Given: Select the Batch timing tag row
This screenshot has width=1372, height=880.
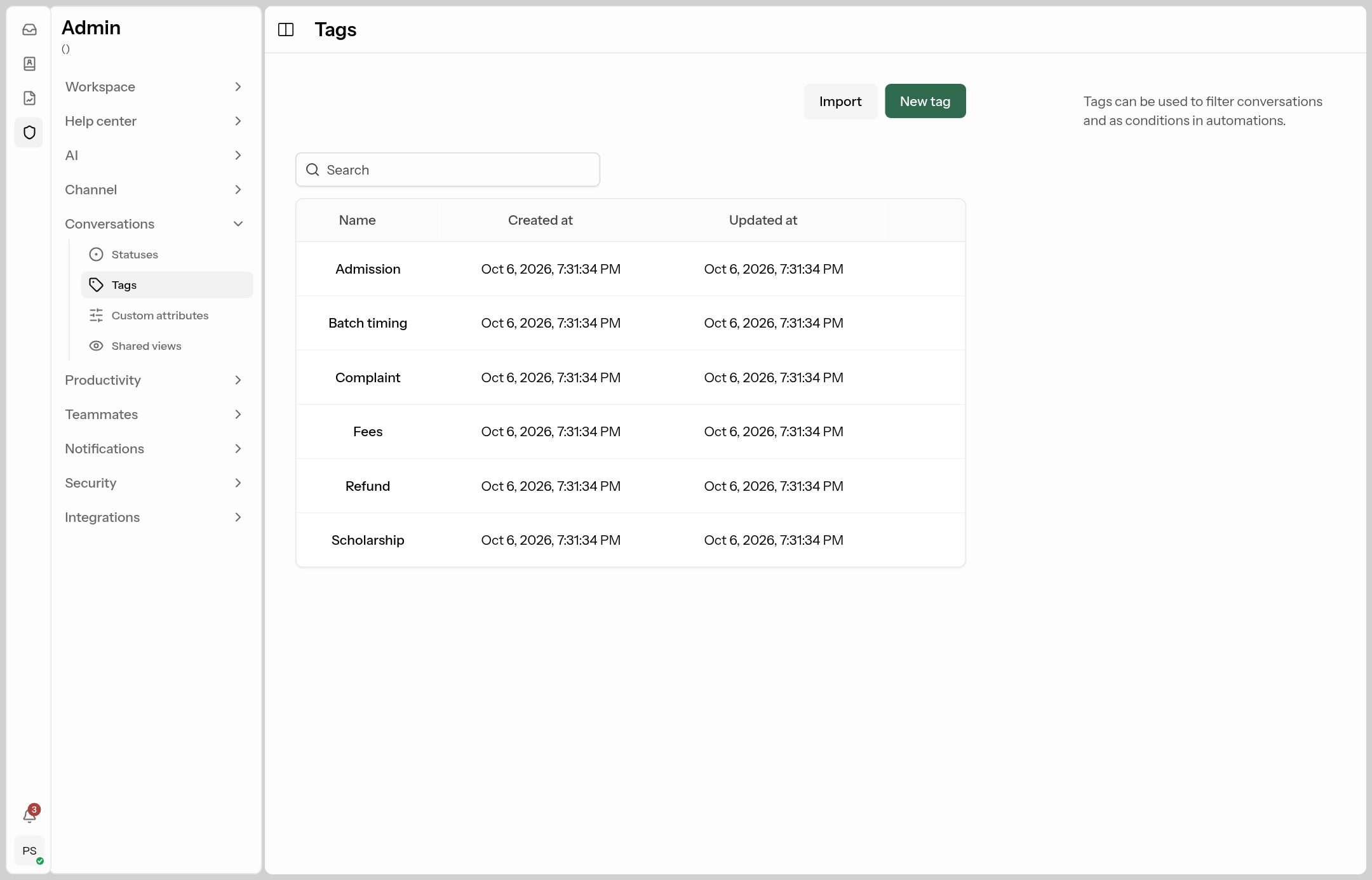Looking at the screenshot, I should 631,323.
